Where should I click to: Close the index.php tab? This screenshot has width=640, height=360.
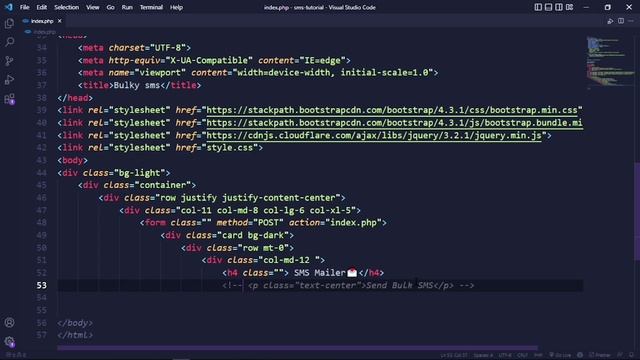tap(60, 21)
